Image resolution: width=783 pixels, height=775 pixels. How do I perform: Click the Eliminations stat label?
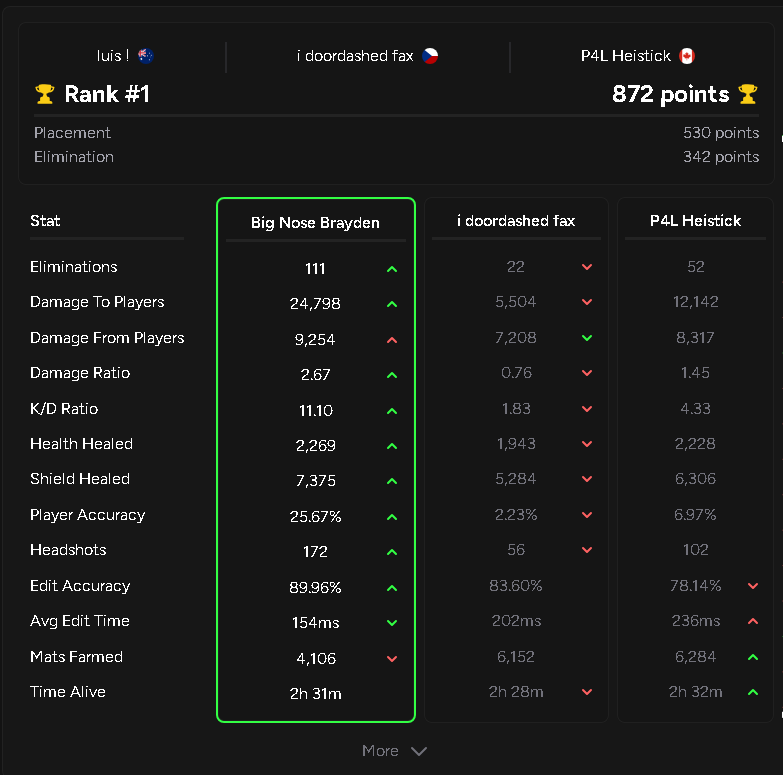coord(74,267)
